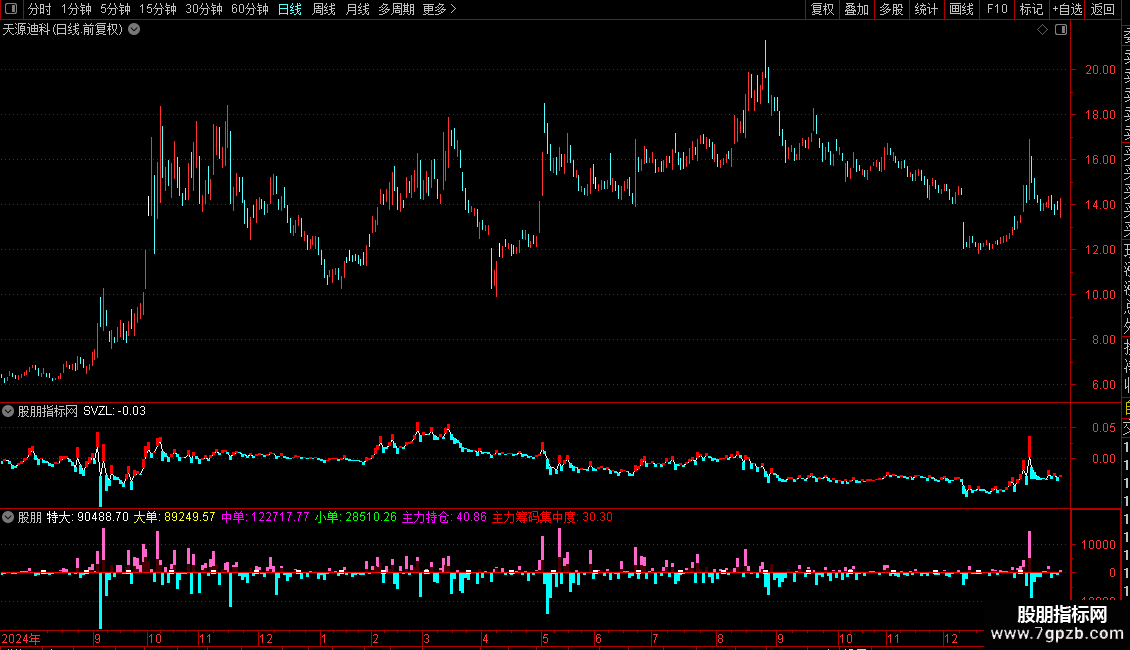1130x650 pixels.
Task: Open the 股朋 order-flow indicator dropdown
Action: [x=8, y=517]
